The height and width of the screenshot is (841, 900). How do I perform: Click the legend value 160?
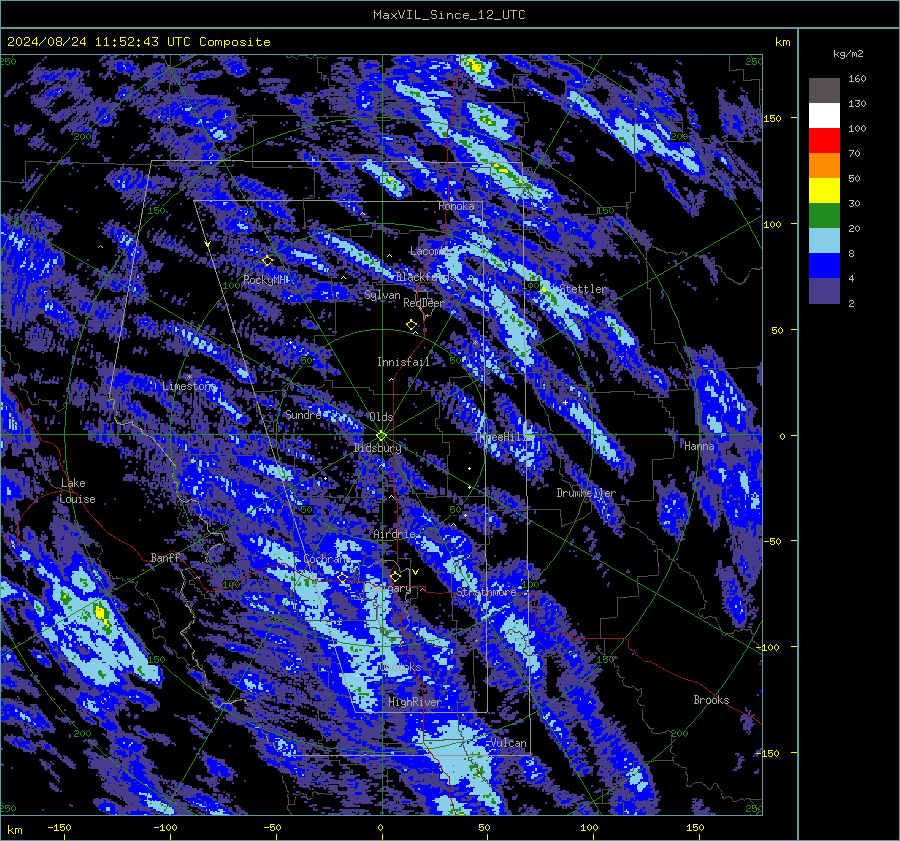tap(857, 79)
